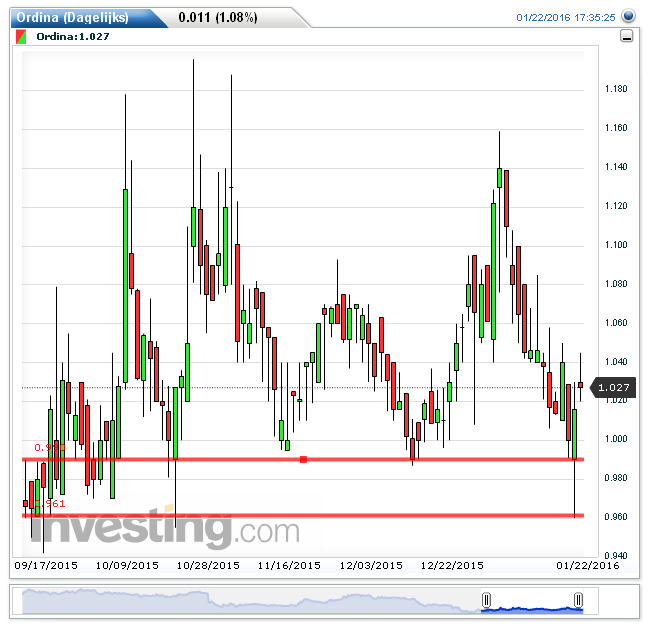Click the 0.960 price axis label

616,517
